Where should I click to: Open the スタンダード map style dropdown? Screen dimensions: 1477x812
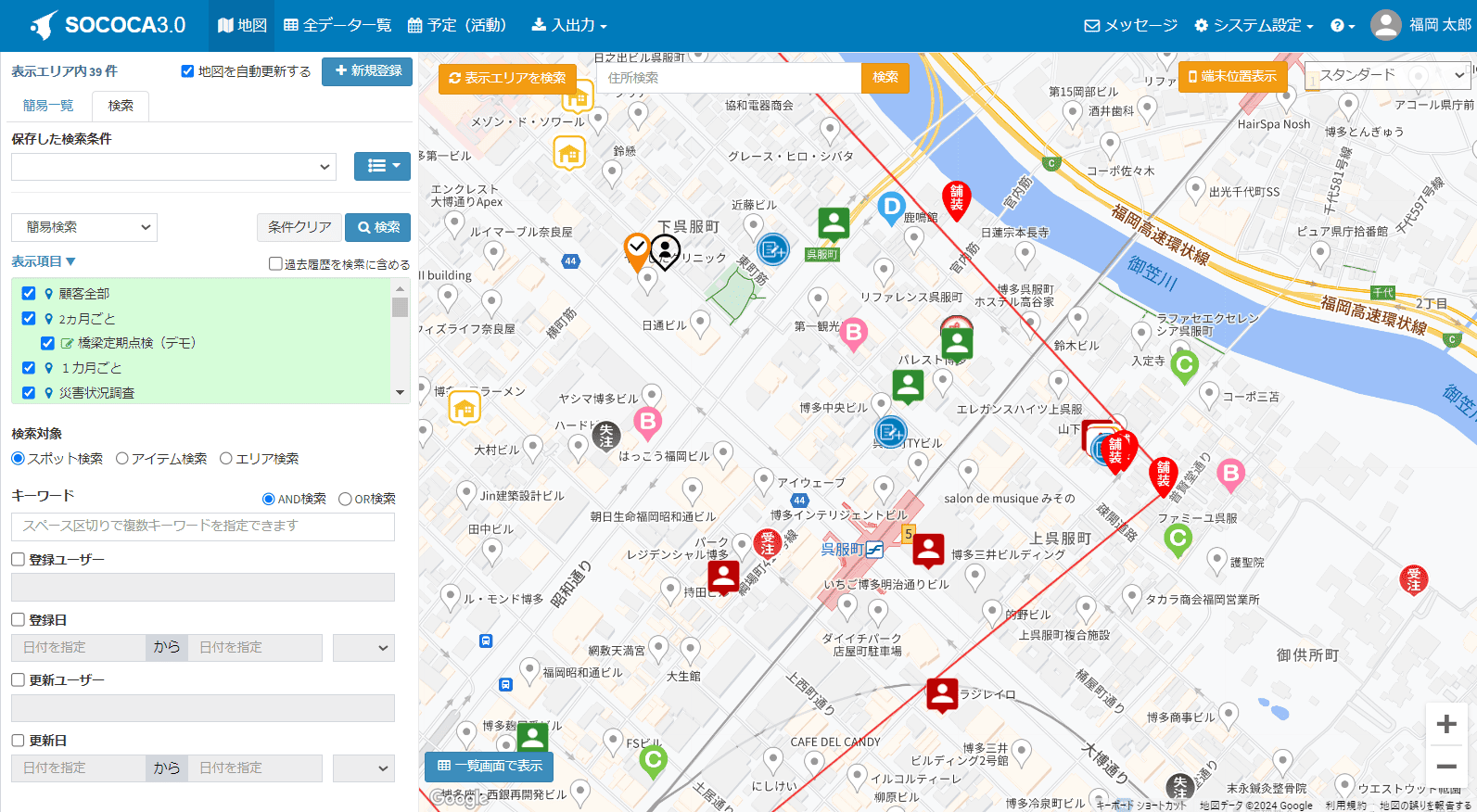pyautogui.click(x=1388, y=75)
